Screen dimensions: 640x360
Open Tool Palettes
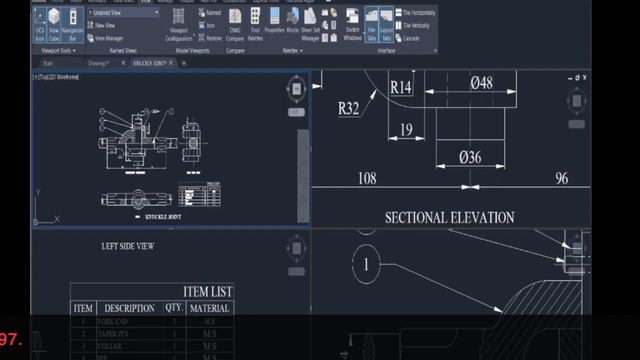(255, 25)
